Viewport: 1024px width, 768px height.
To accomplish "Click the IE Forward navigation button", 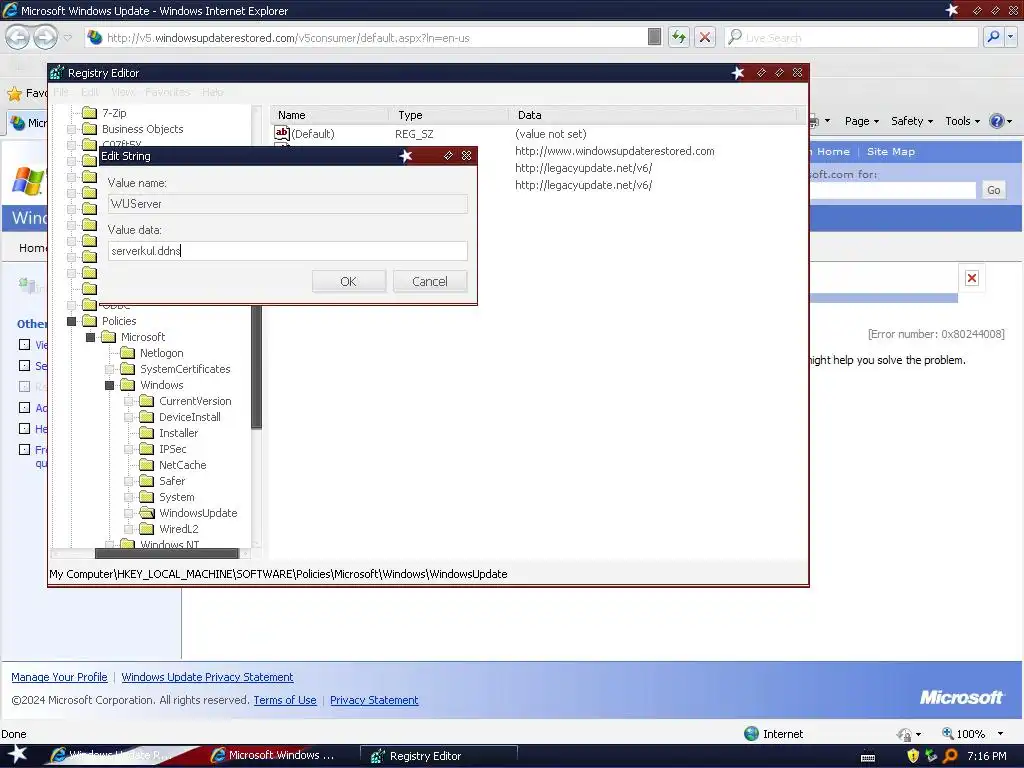I will click(x=45, y=37).
